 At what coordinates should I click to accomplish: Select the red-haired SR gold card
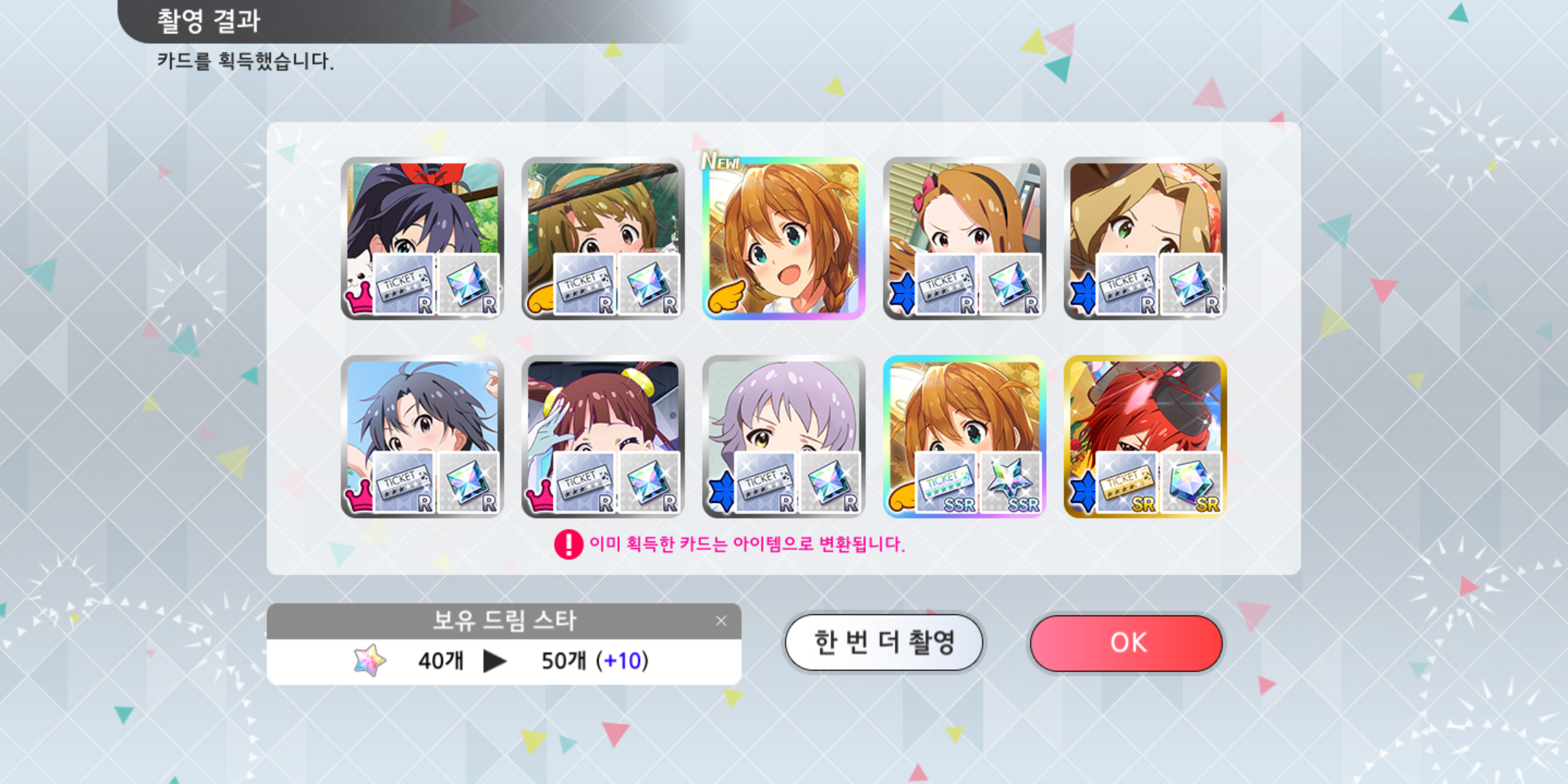tap(1145, 436)
